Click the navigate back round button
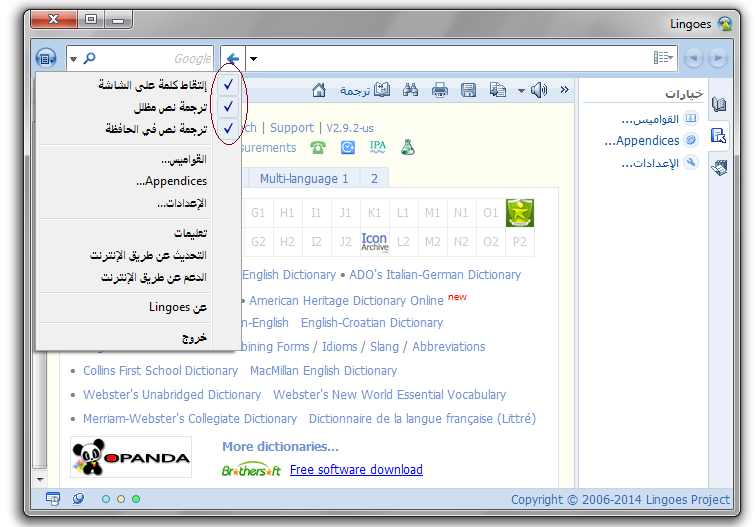 coord(693,58)
